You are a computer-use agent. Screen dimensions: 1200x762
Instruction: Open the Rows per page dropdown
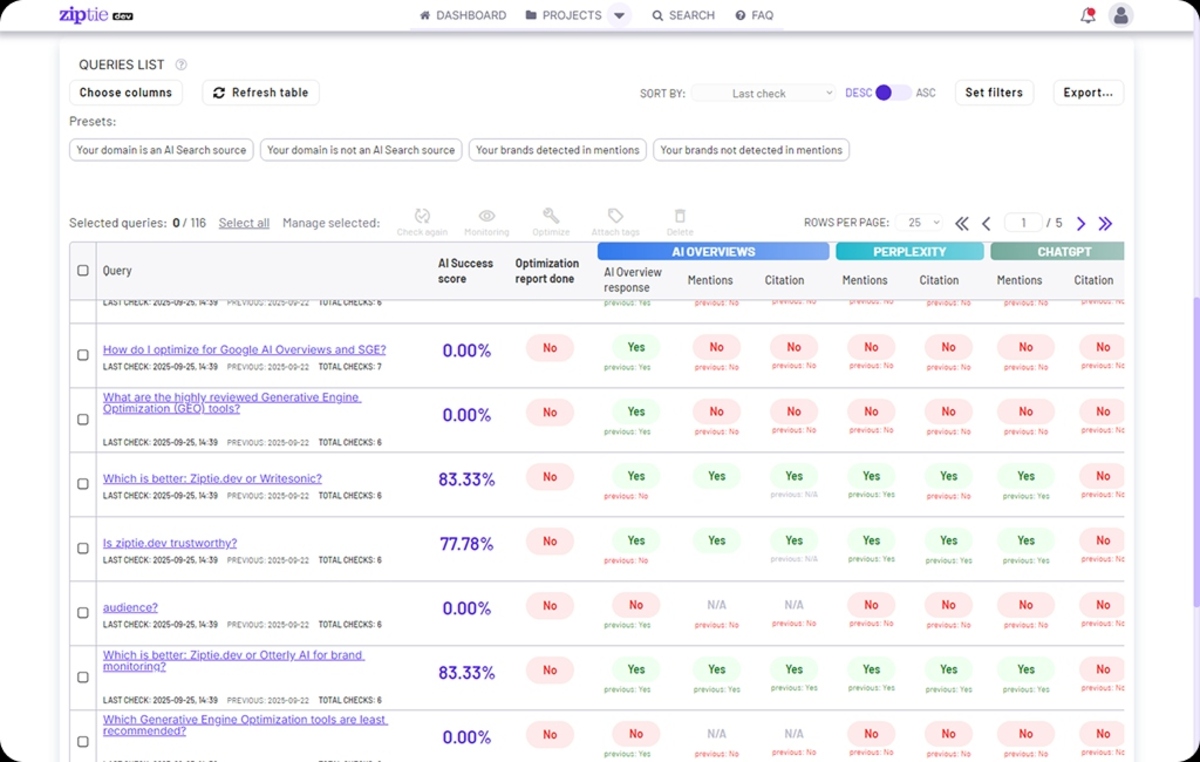point(919,223)
